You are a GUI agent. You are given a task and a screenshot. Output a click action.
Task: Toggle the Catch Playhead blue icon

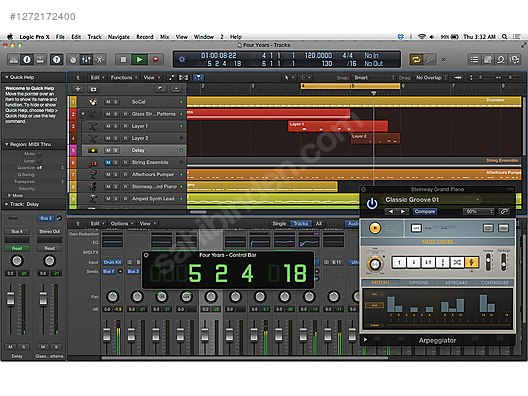click(x=198, y=78)
